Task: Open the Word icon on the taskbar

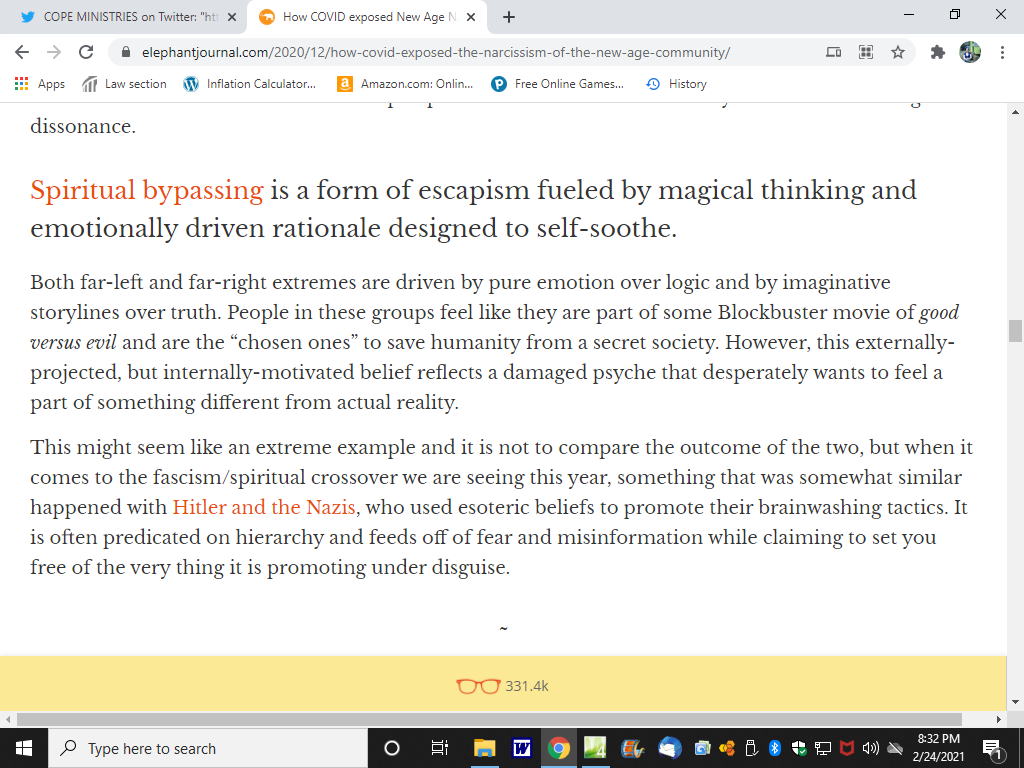Action: [x=521, y=748]
